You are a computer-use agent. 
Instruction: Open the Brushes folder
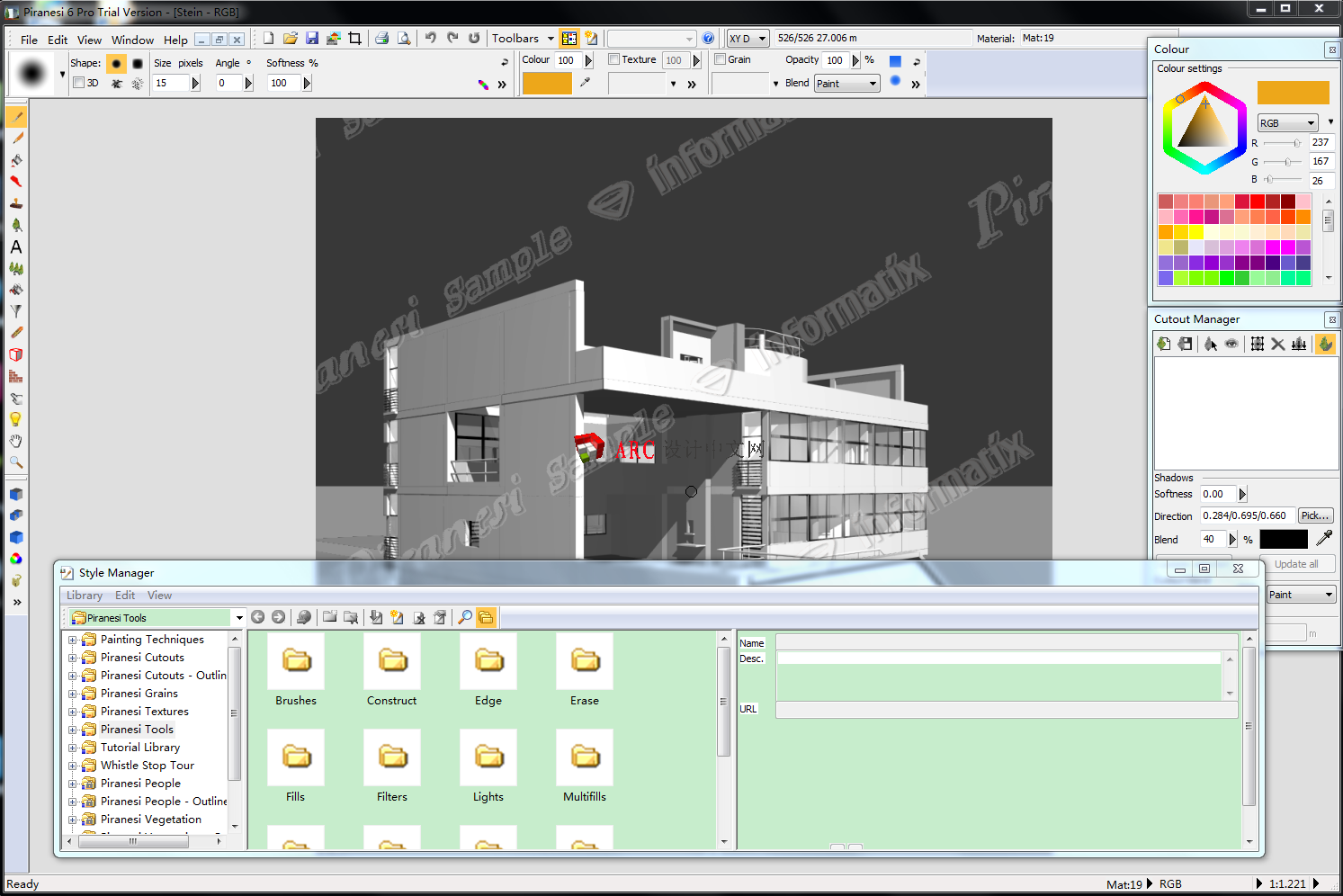click(x=296, y=671)
